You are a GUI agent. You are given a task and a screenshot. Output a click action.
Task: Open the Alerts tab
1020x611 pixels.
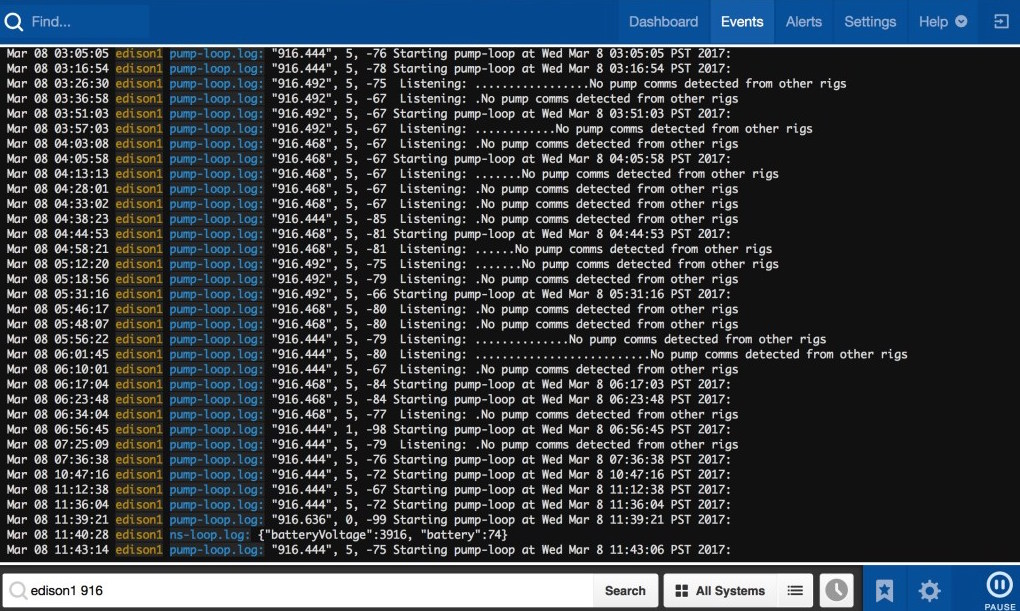tap(803, 22)
